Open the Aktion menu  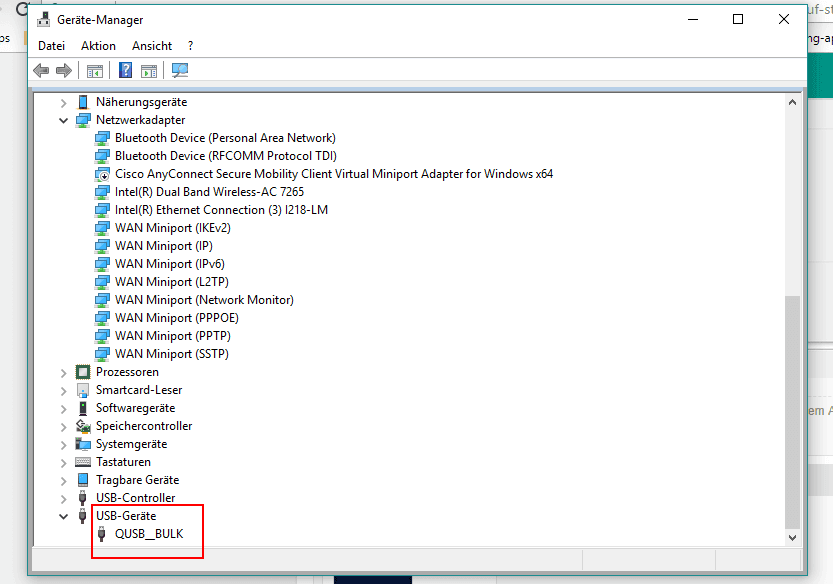[98, 46]
